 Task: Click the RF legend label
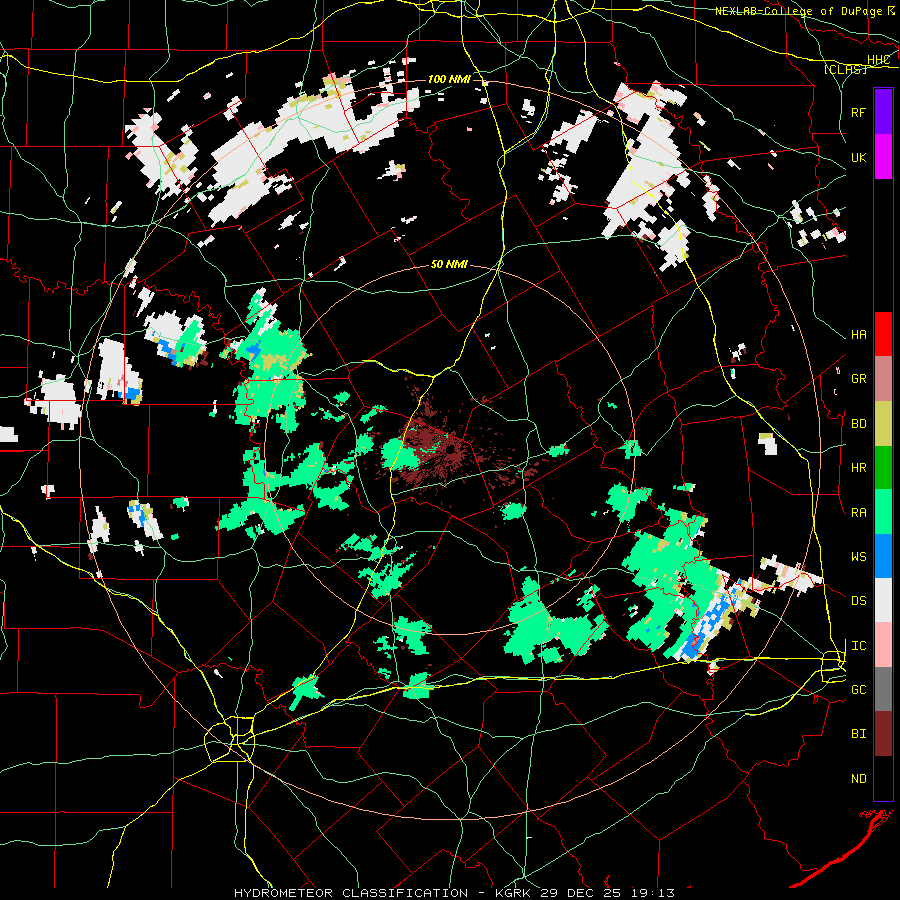(x=858, y=112)
